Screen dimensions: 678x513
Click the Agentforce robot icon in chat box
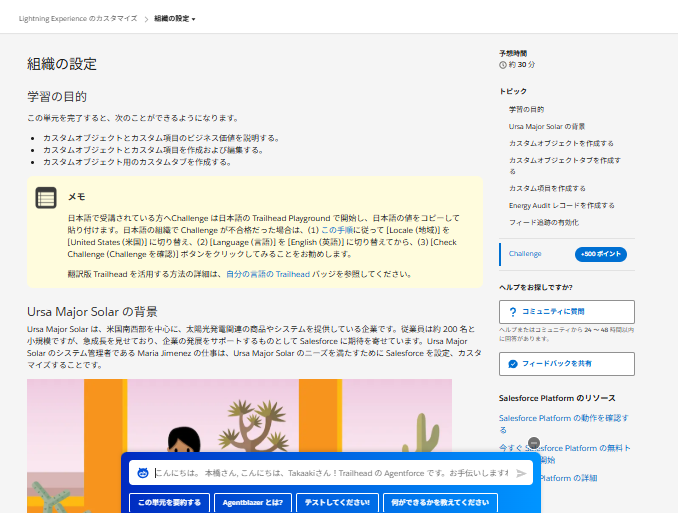coord(143,473)
